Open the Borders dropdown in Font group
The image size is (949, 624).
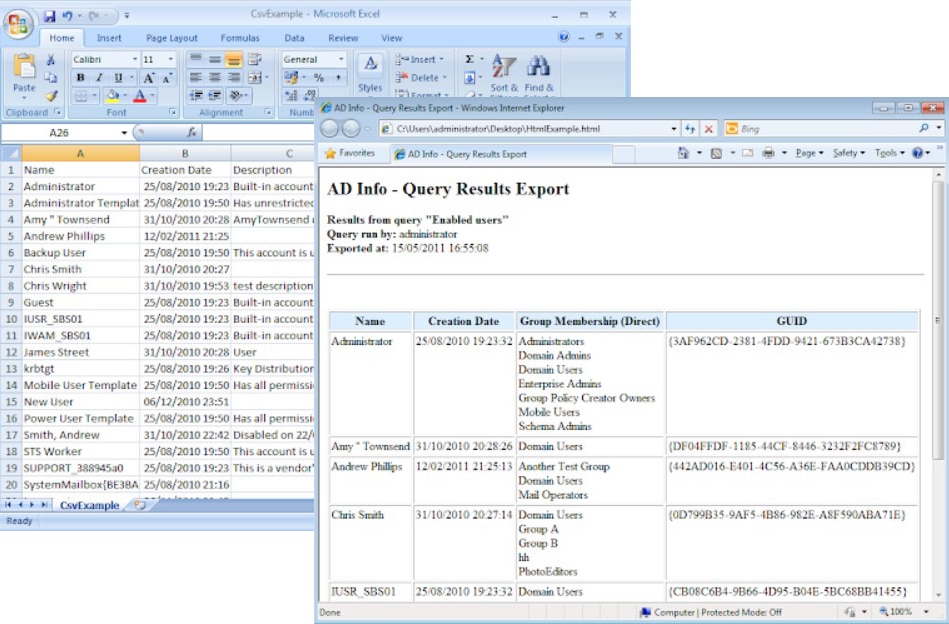pos(94,96)
